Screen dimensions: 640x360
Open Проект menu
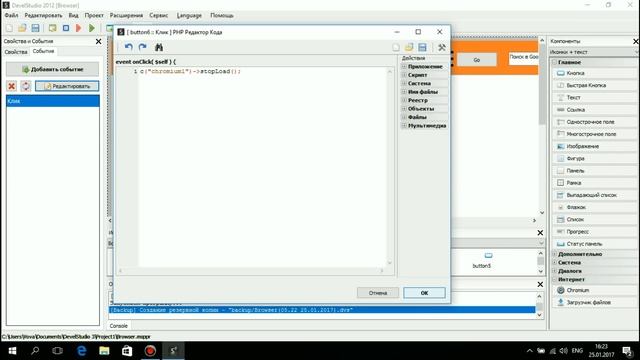tap(94, 15)
